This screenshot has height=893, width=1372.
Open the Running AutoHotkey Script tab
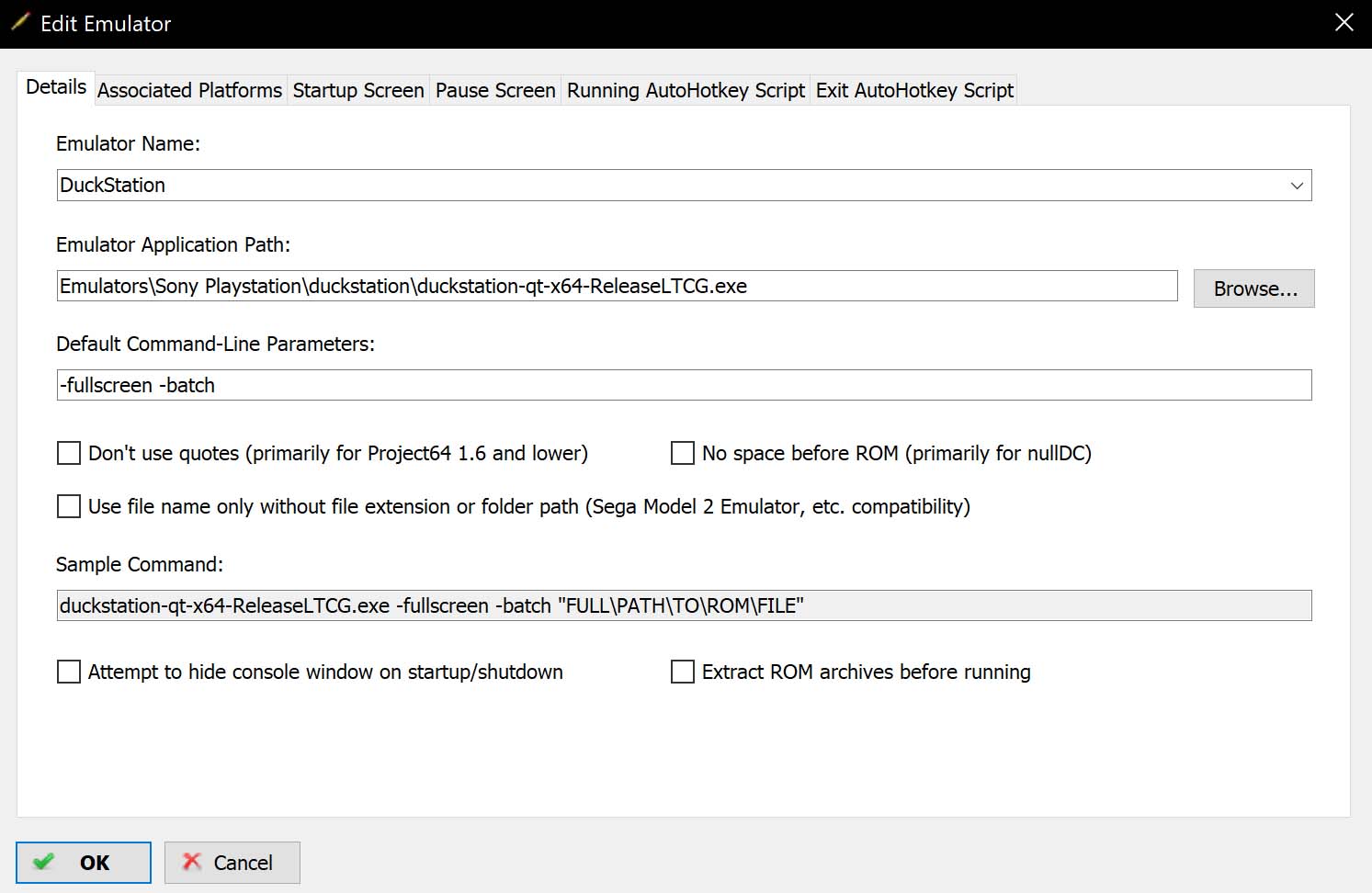click(x=686, y=90)
